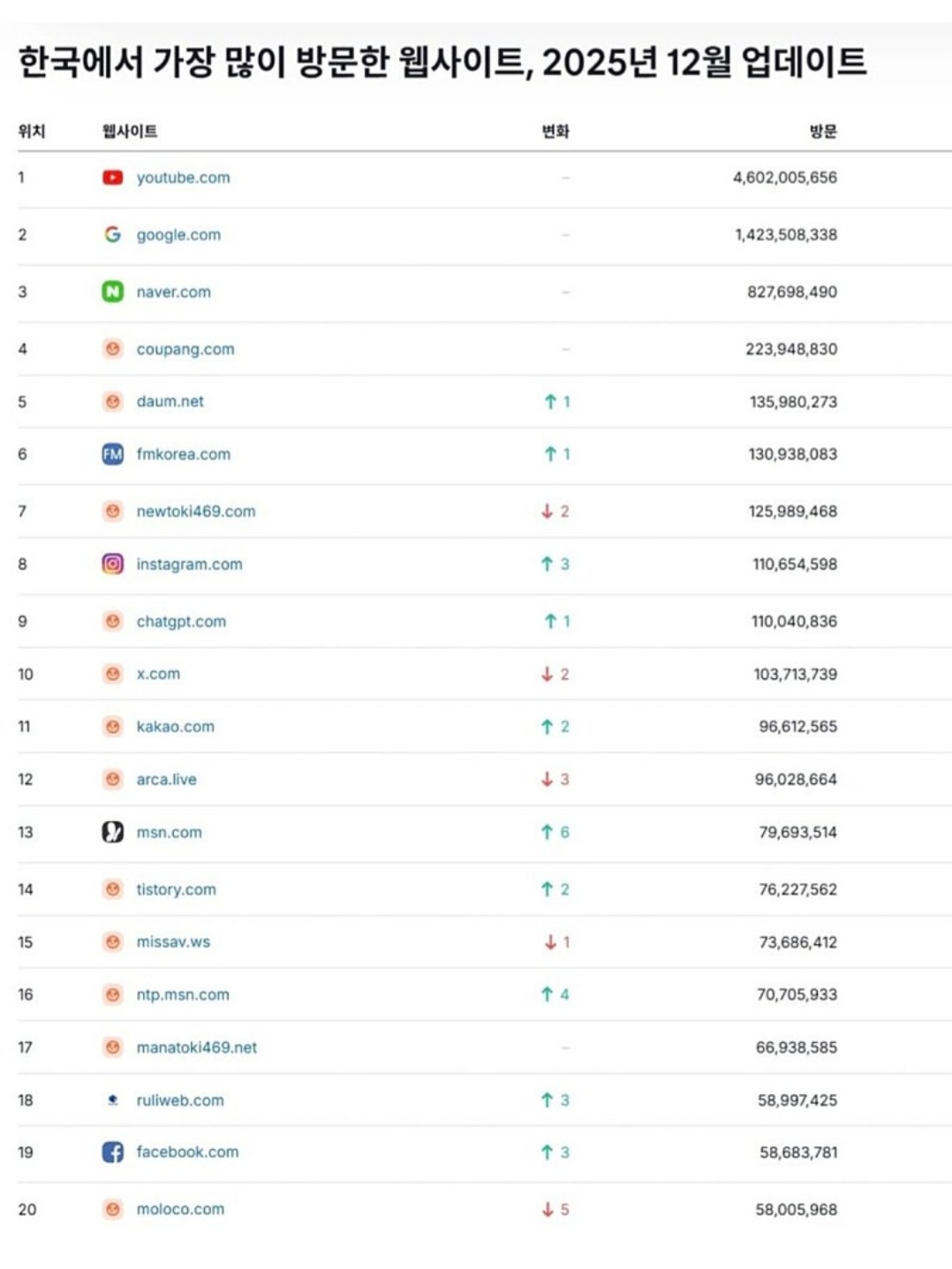The height and width of the screenshot is (1269, 952).
Task: Click the green Naver logo icon
Action: 112,291
